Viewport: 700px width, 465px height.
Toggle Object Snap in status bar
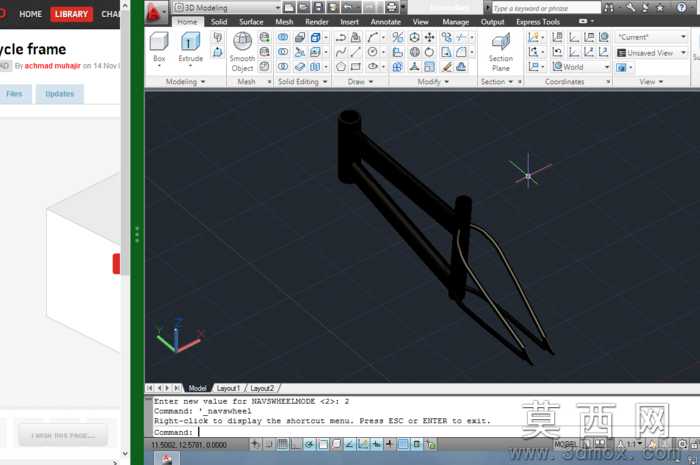(x=323, y=444)
